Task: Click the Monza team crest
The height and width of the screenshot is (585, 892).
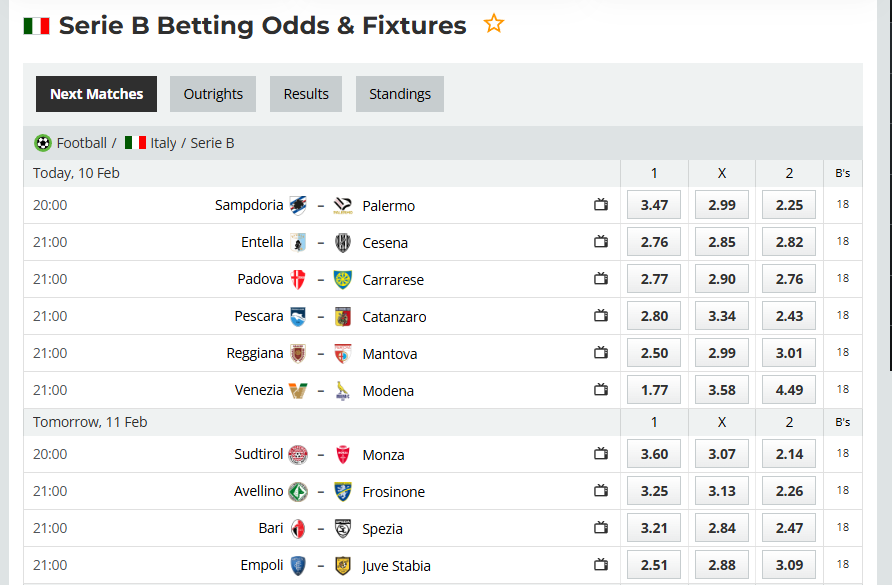Action: coord(342,454)
